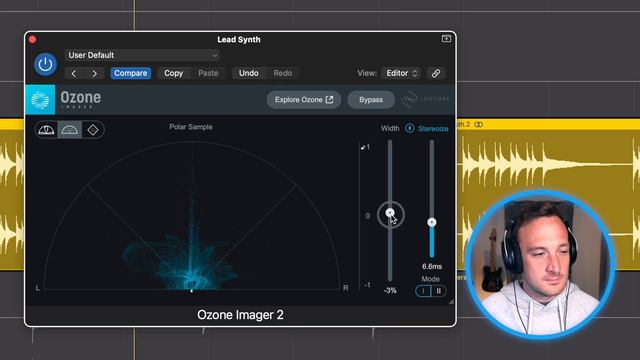The width and height of the screenshot is (640, 360).
Task: Click the Explore Ozone button
Action: [304, 100]
